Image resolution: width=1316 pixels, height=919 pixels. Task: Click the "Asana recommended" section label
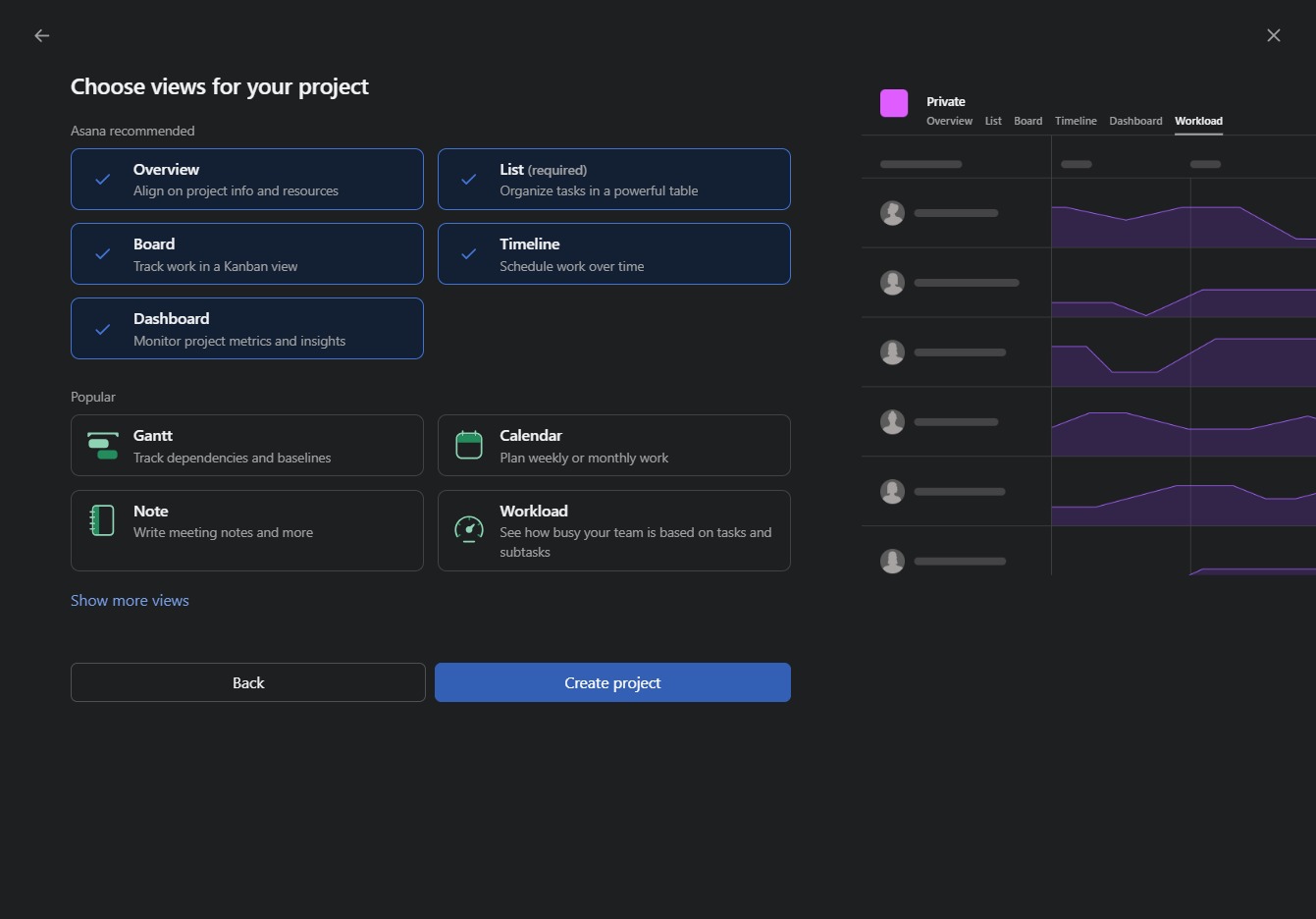pyautogui.click(x=132, y=131)
